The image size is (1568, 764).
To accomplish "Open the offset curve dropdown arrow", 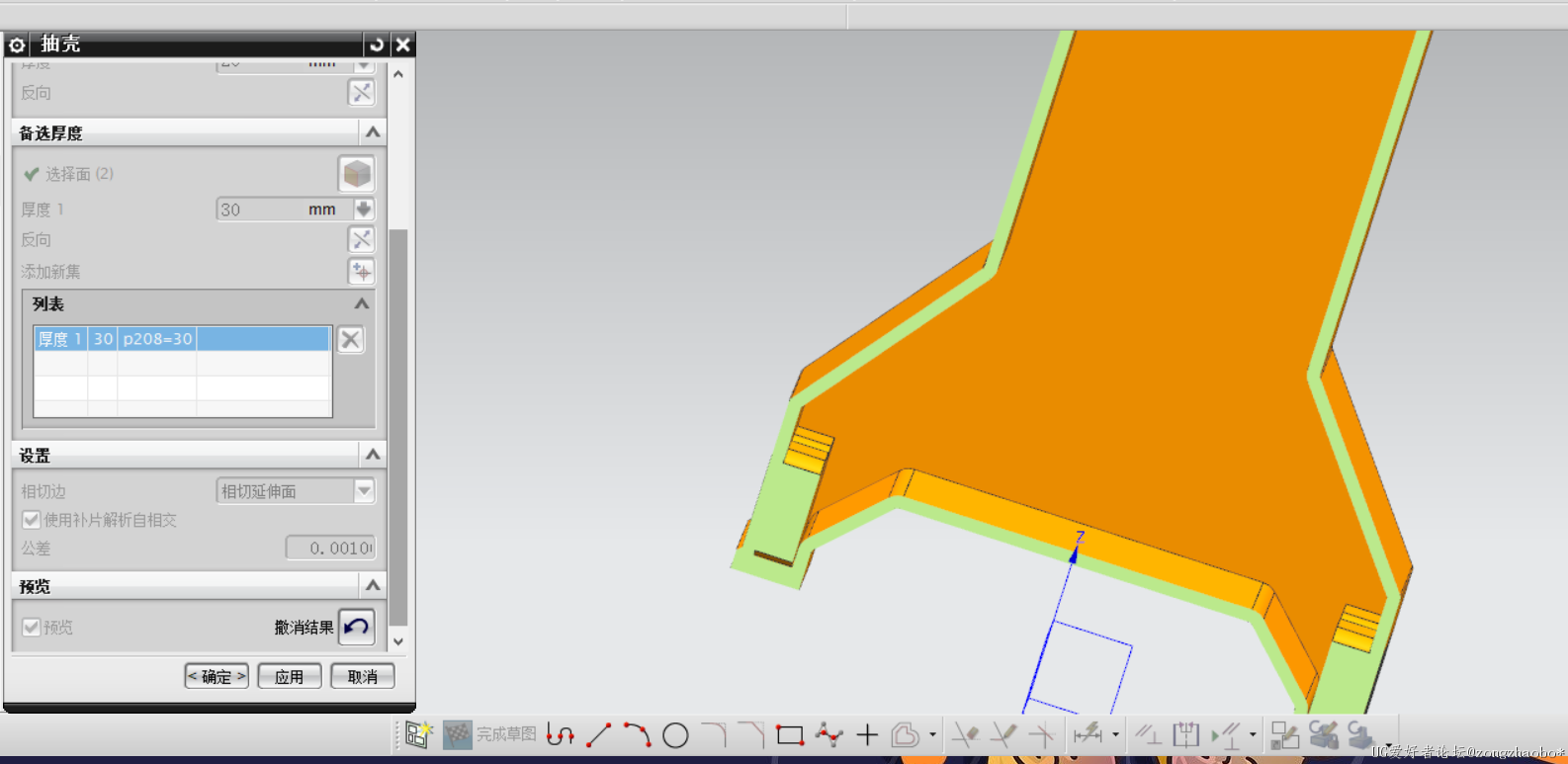I will click(x=932, y=734).
